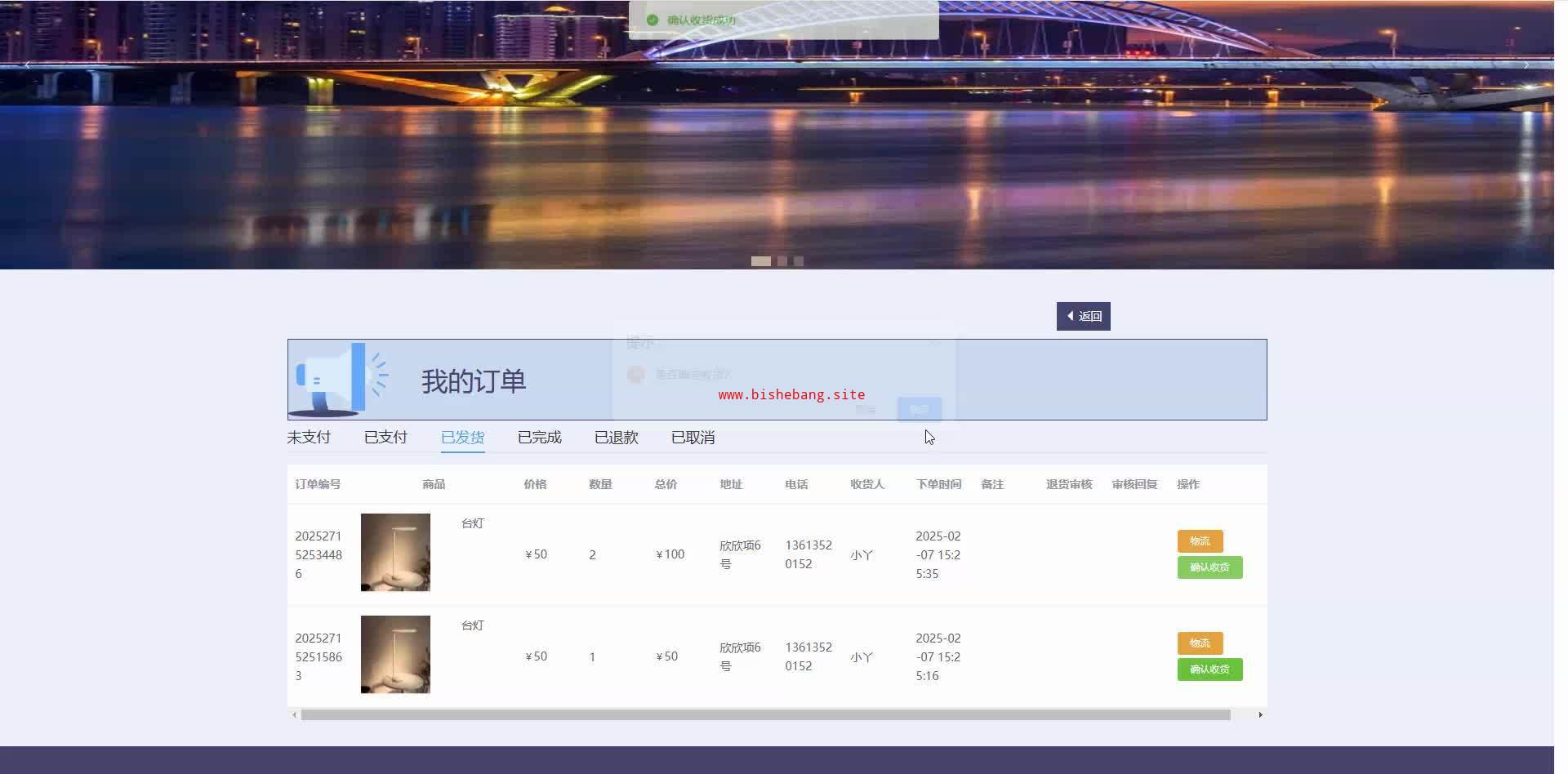The image size is (1568, 774).
Task: Advance to the next carousel banner image
Action: (x=1526, y=65)
